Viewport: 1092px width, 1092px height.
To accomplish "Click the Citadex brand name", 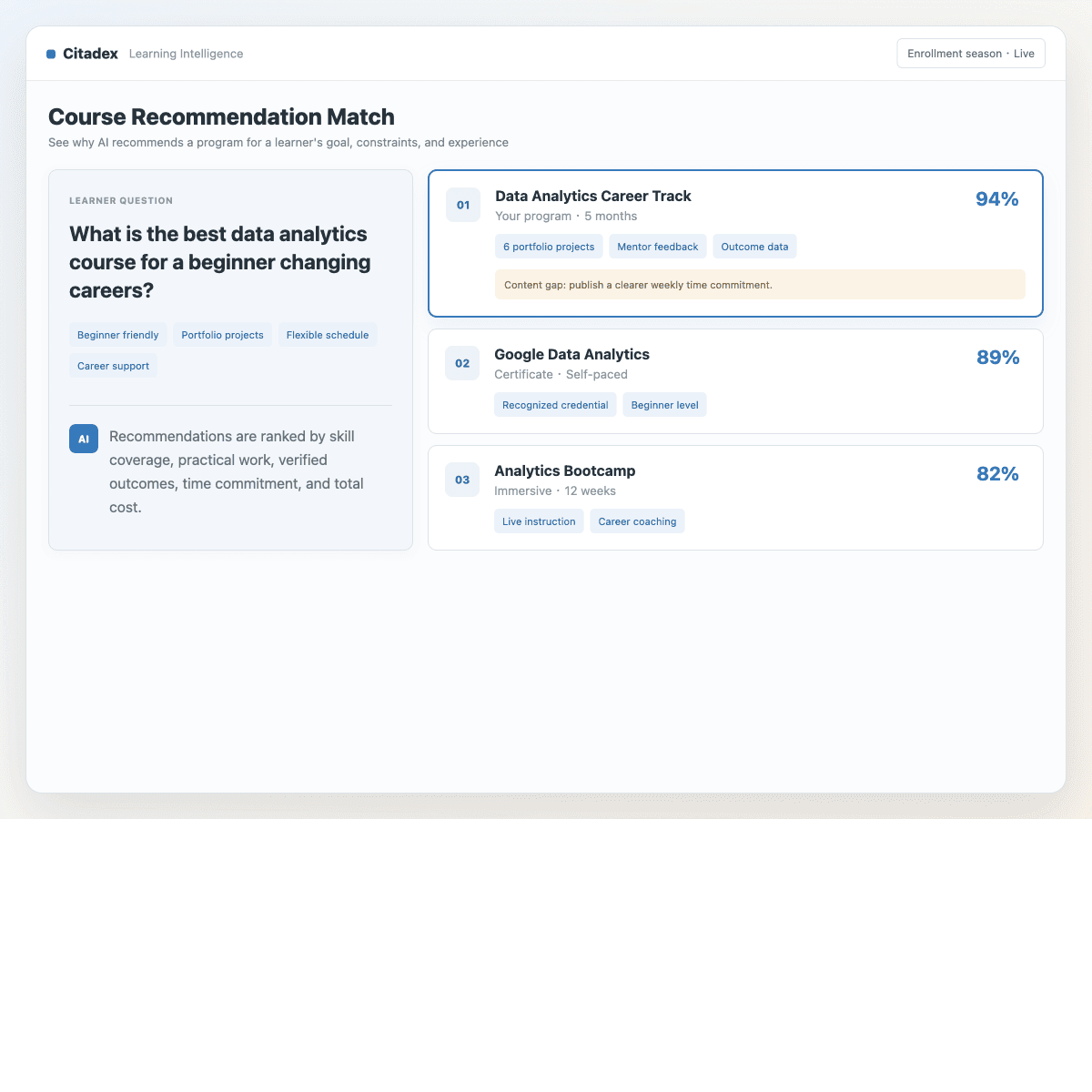I will coord(90,54).
